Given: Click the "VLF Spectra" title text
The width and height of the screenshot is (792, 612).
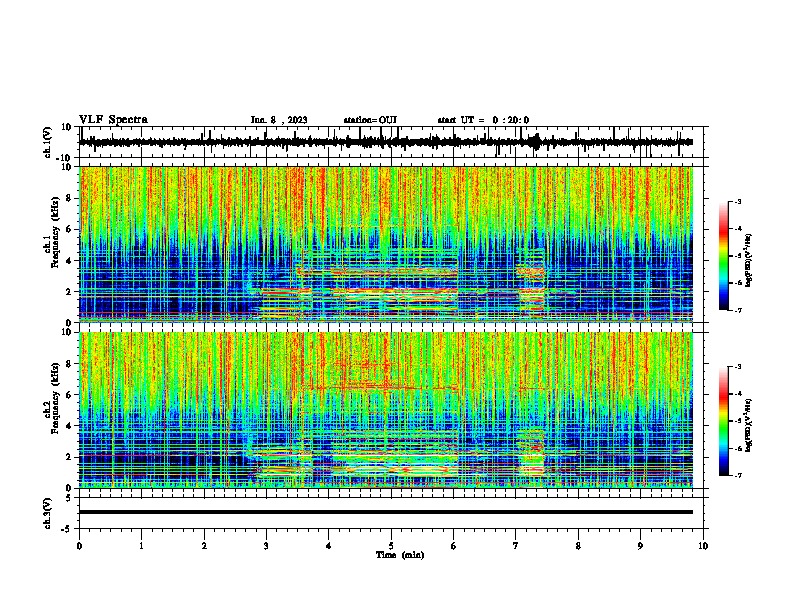Looking at the screenshot, I should (x=113, y=120).
